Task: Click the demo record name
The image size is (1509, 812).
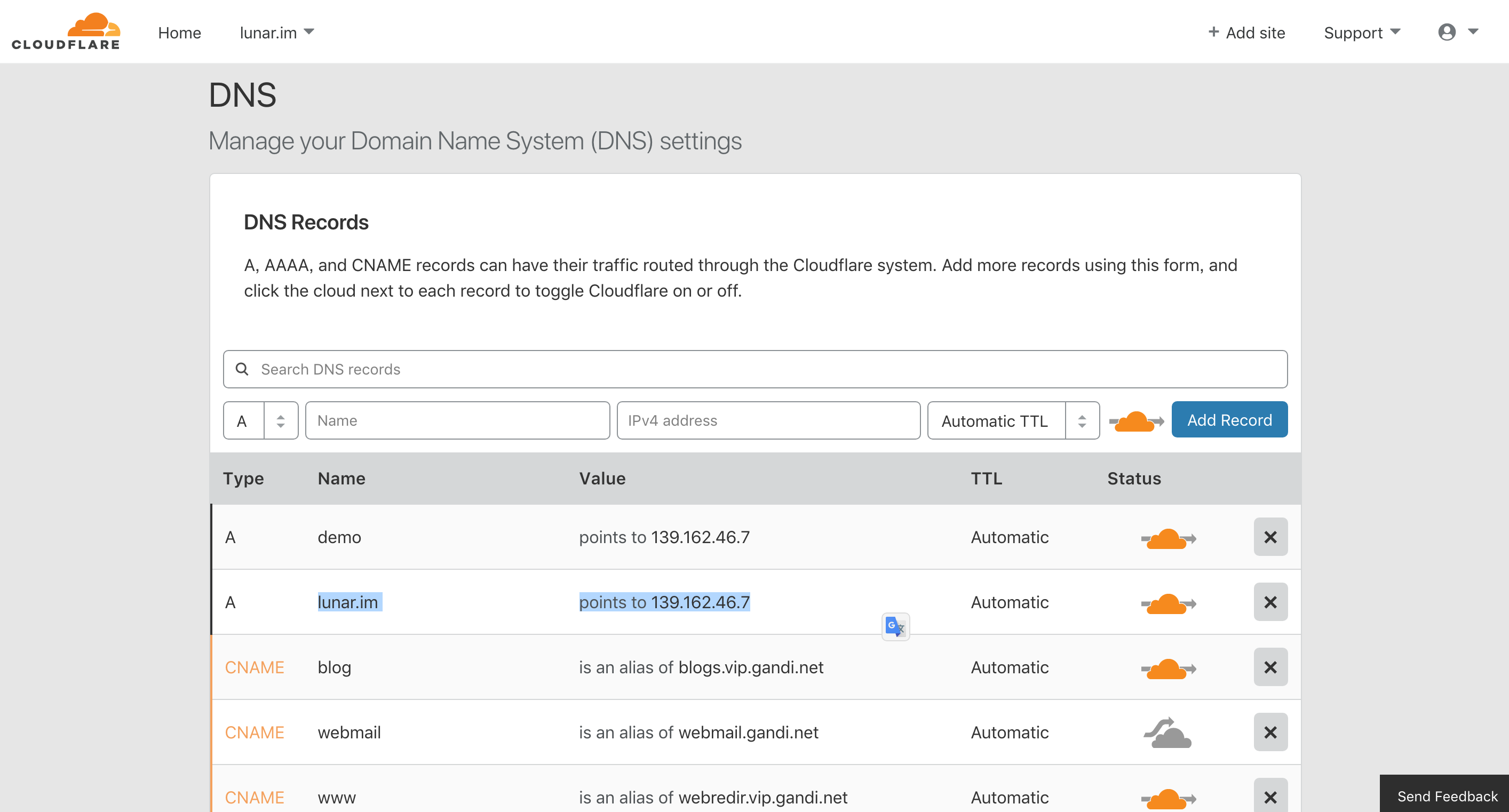Action: coord(339,537)
